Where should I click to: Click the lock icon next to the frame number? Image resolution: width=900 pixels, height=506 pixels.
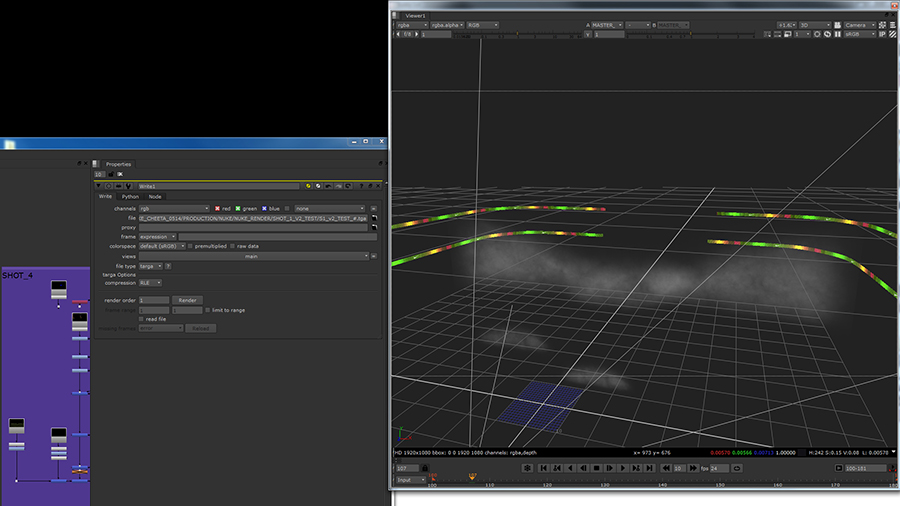coord(425,468)
